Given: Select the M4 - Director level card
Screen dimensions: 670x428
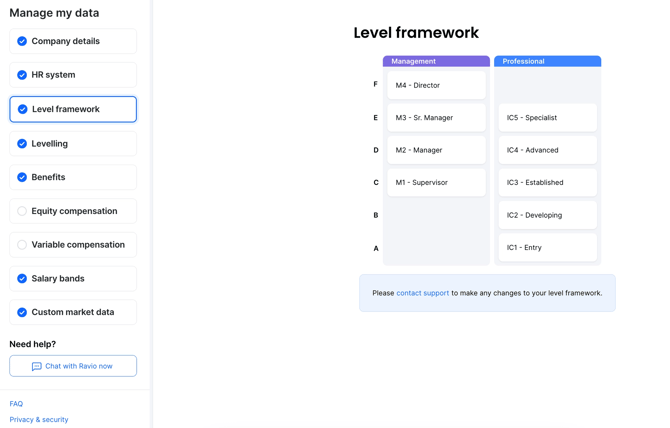Looking at the screenshot, I should point(436,85).
